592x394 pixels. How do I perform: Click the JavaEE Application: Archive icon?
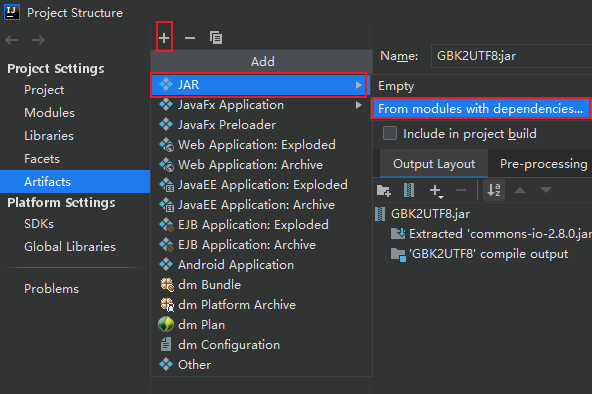(x=166, y=205)
